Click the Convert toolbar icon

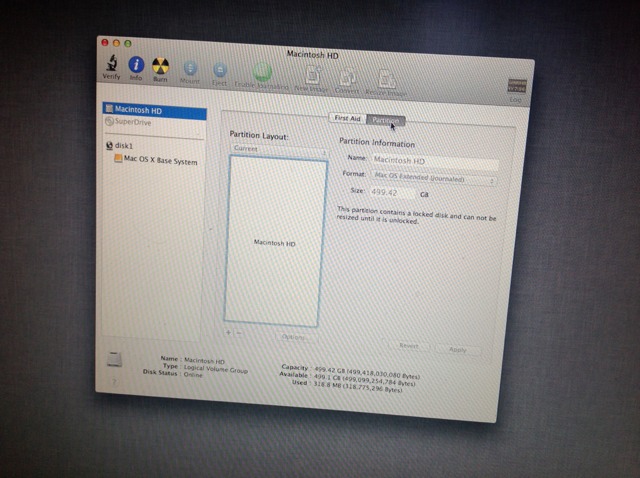(x=347, y=78)
